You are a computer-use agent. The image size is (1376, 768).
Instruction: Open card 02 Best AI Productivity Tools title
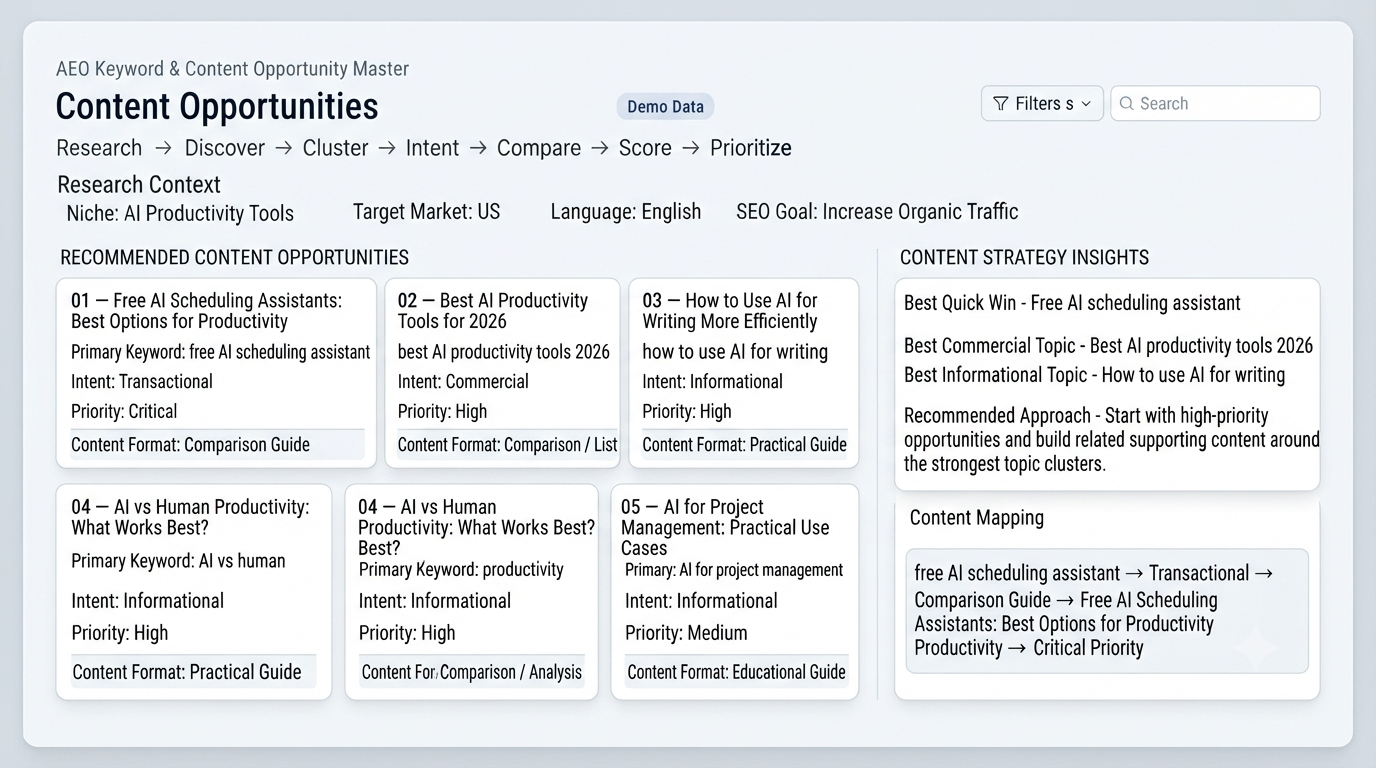[492, 311]
